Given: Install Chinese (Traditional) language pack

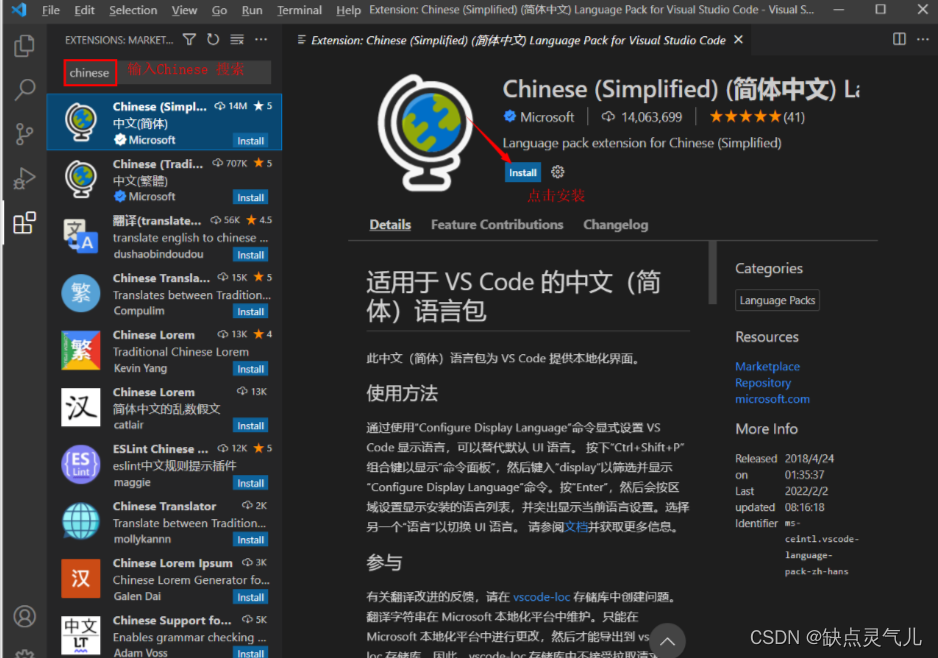Looking at the screenshot, I should coord(250,198).
